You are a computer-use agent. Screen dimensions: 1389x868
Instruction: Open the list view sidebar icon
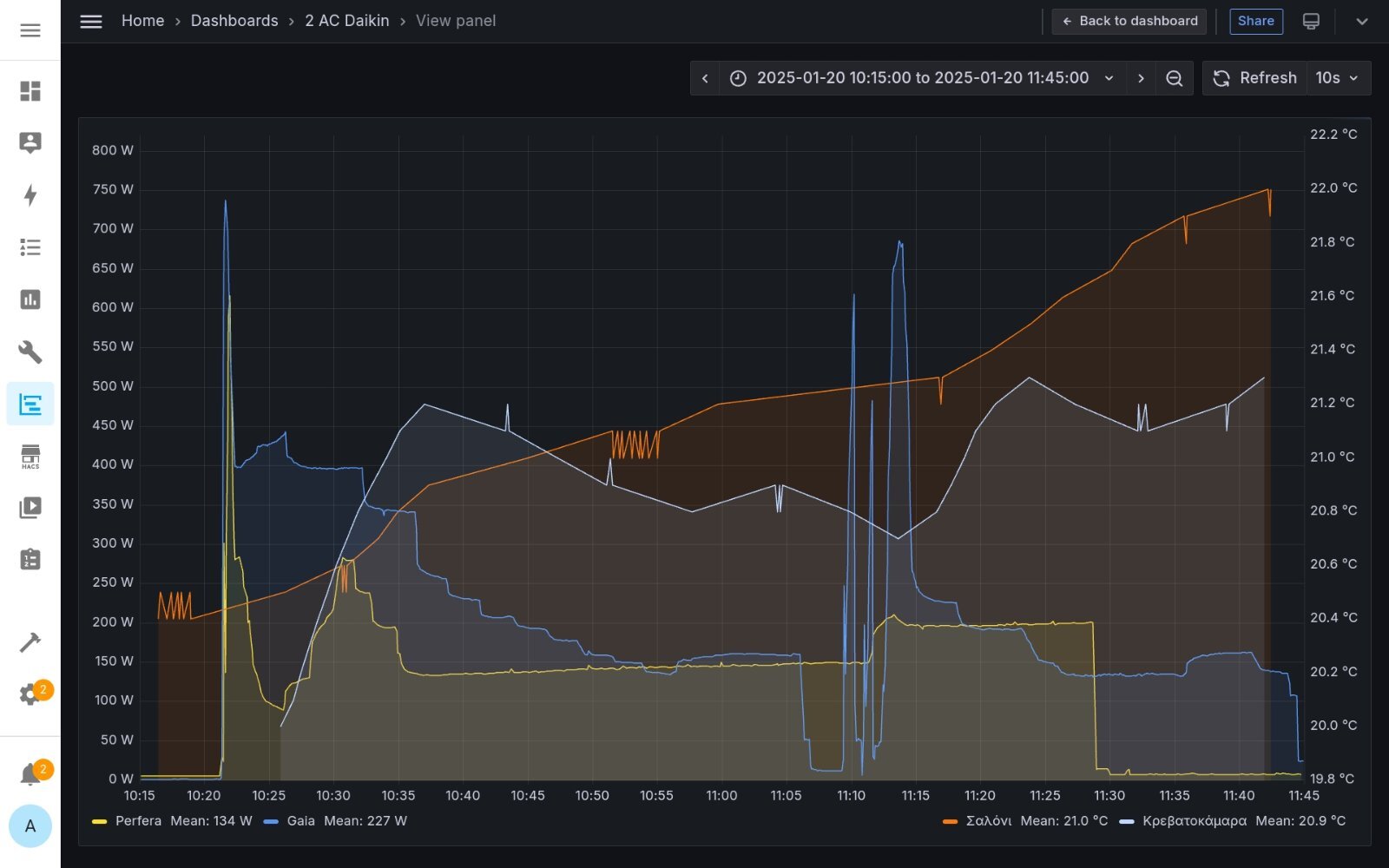tap(30, 247)
